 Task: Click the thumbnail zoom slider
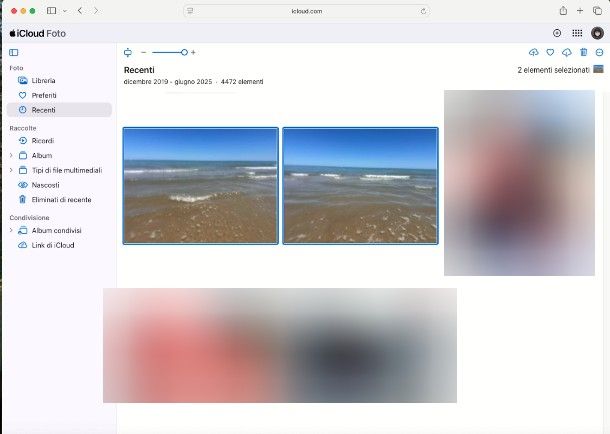[167, 52]
